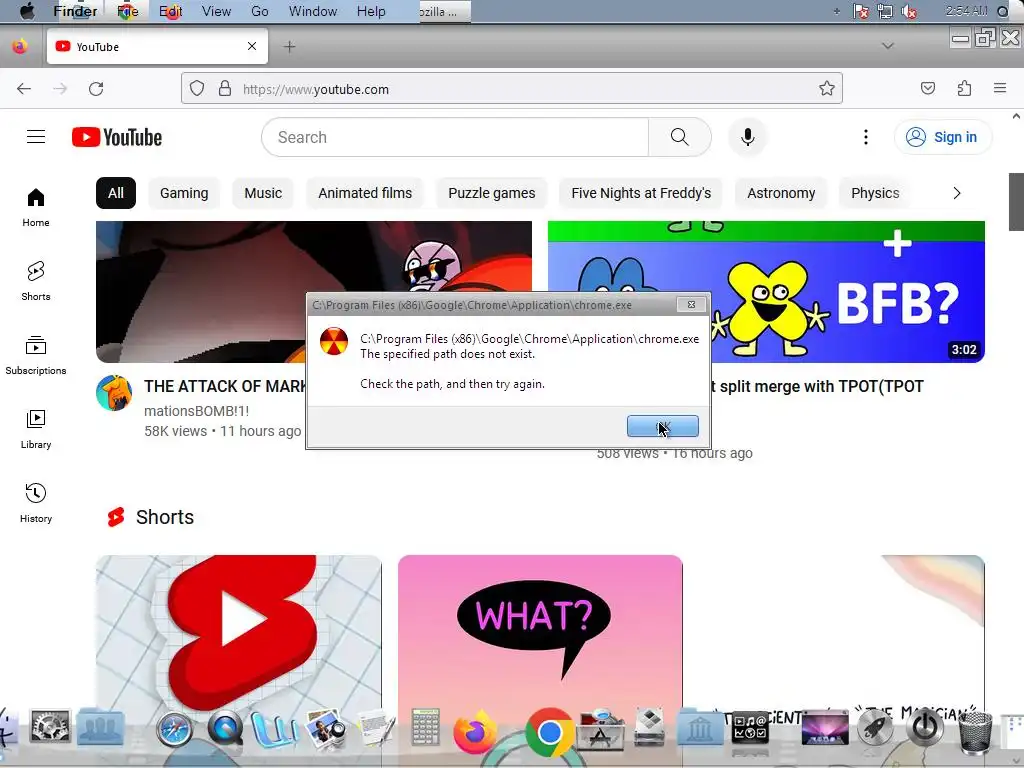
Task: Open the Window menu in menu bar
Action: coord(313,11)
